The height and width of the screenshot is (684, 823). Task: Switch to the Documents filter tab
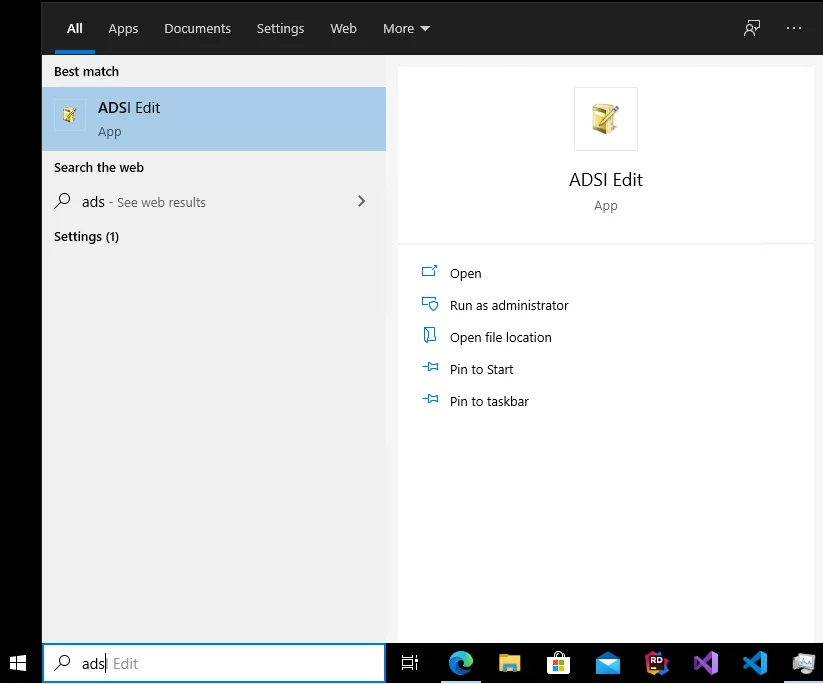(x=197, y=28)
